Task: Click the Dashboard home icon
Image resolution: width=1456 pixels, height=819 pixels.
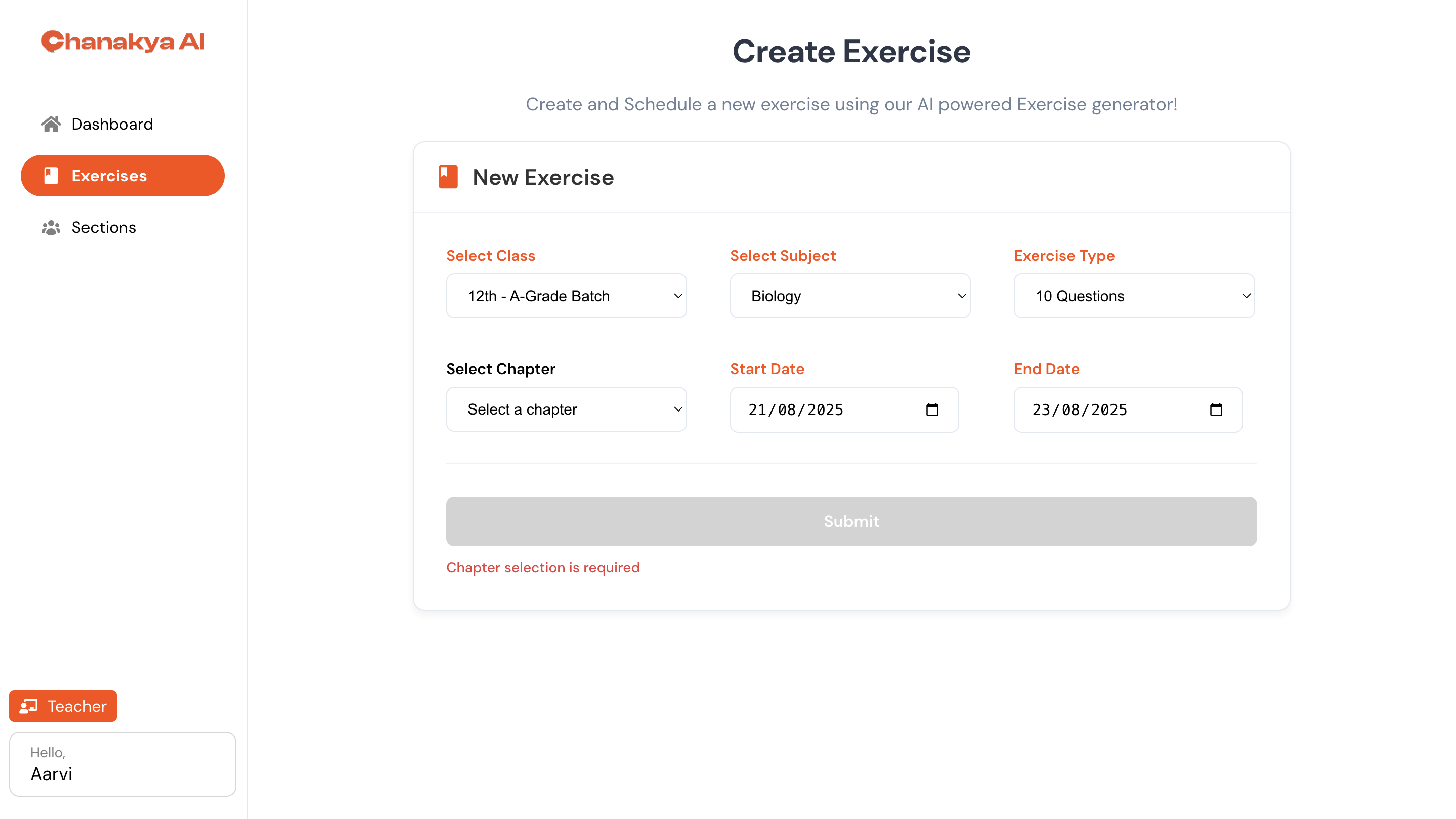Action: coord(51,124)
